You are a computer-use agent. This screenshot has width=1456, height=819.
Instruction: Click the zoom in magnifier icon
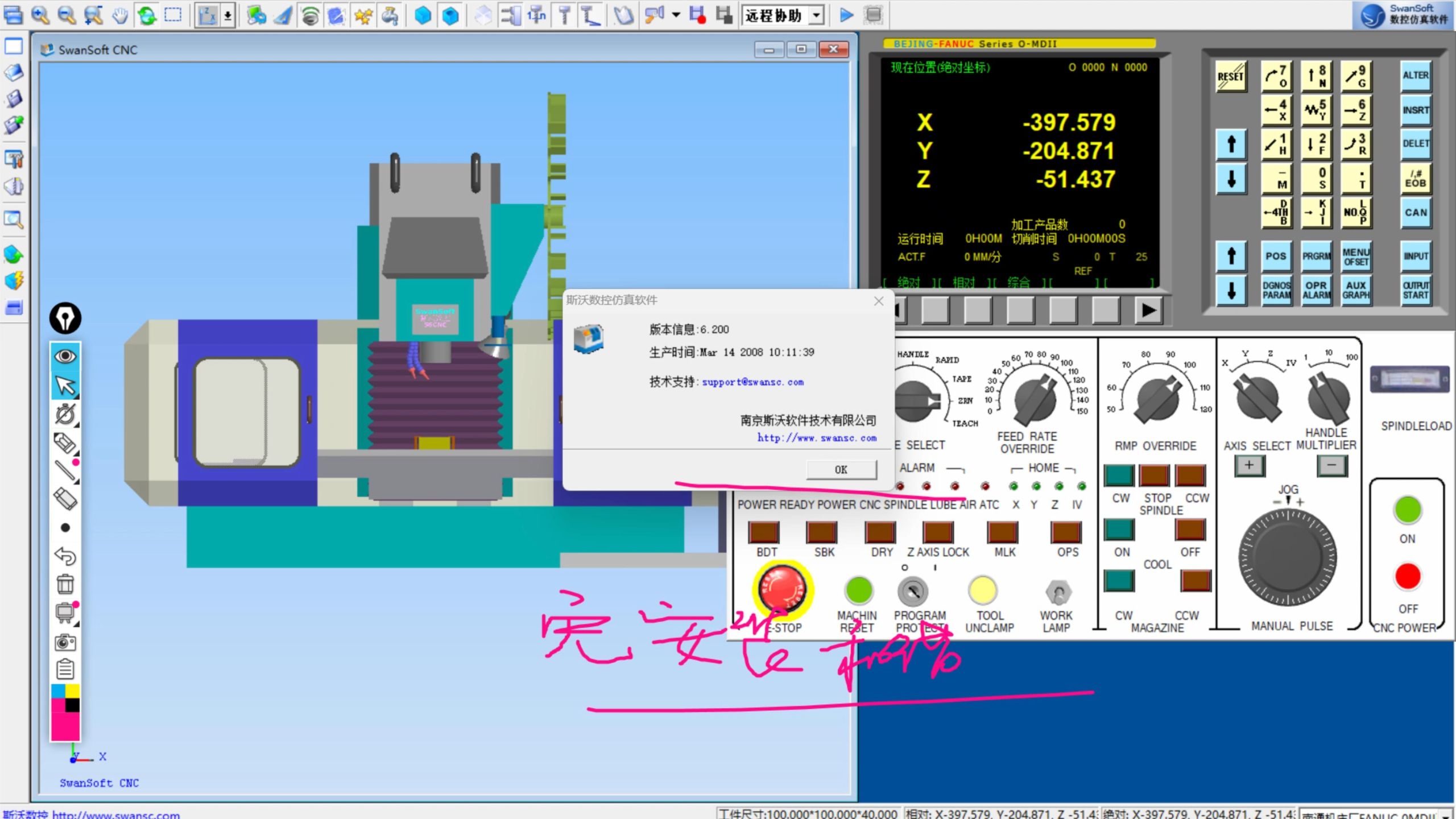point(40,15)
